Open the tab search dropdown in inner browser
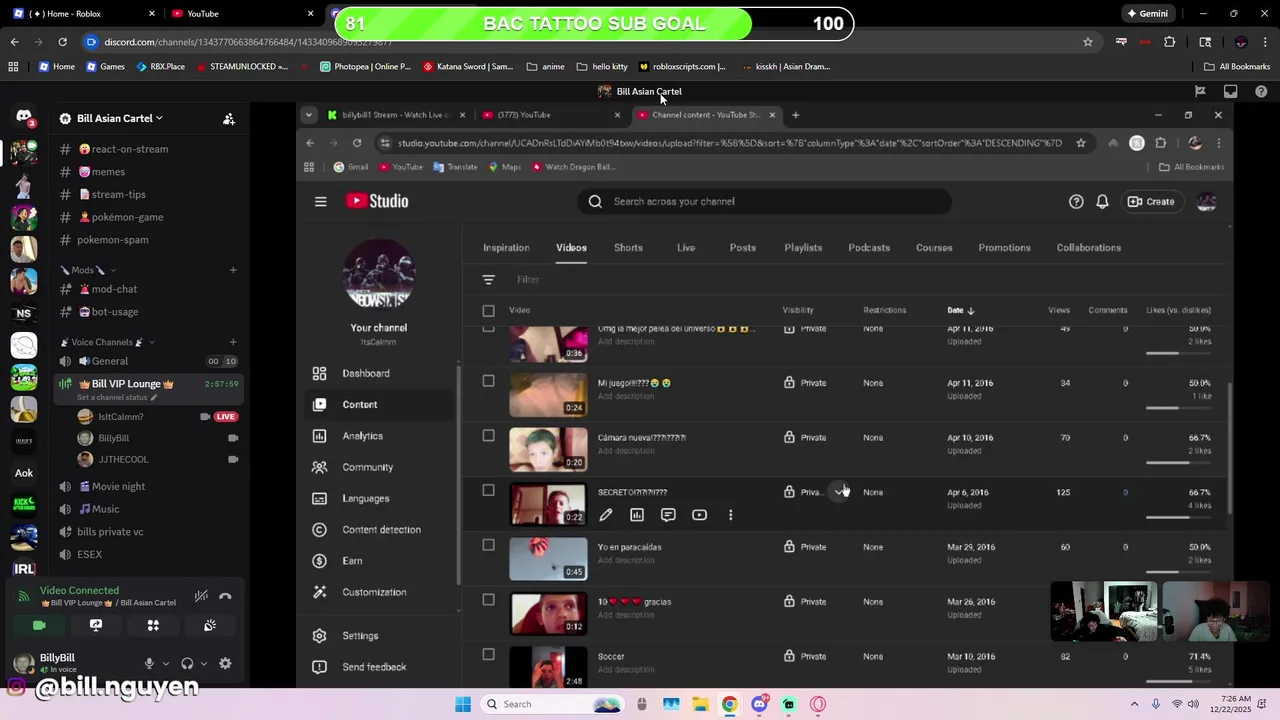 point(309,115)
